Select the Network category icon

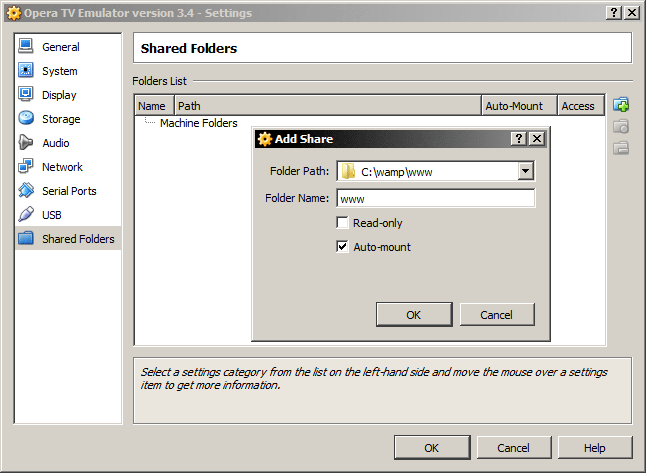tap(26, 166)
